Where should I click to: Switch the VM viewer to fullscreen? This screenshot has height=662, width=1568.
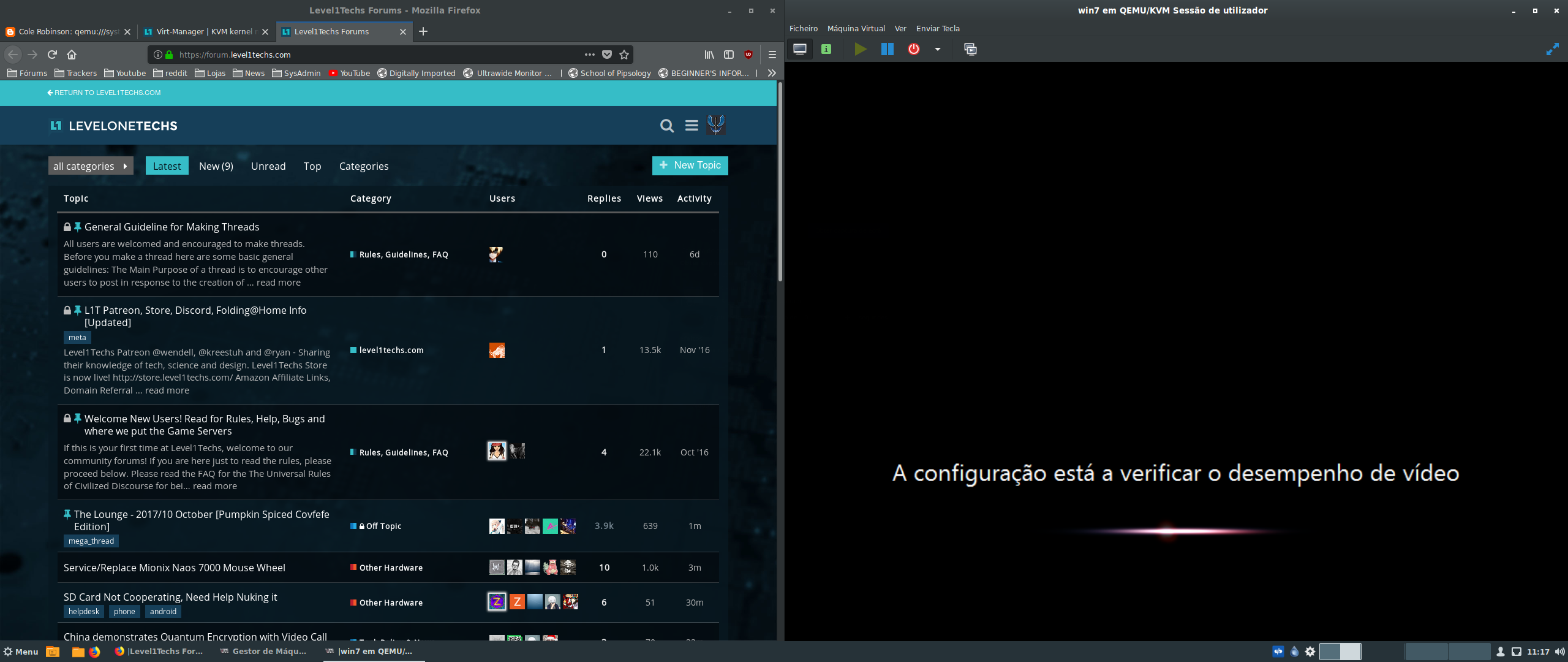click(1552, 49)
